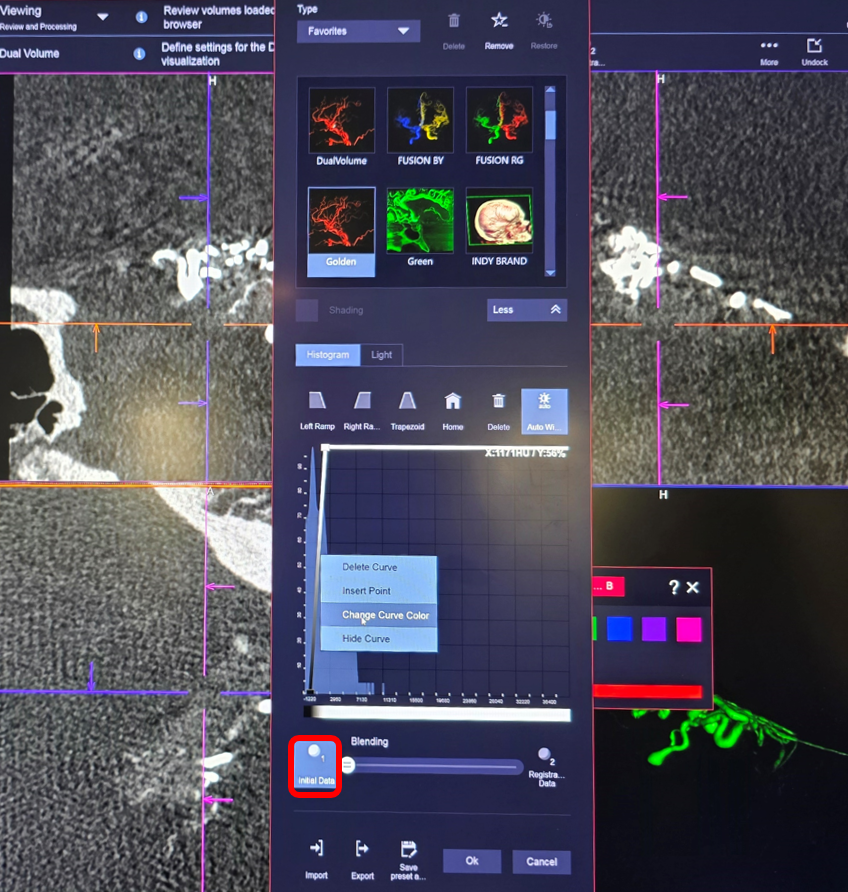848x892 pixels.
Task: Click the Left Ramp curve icon
Action: click(317, 402)
